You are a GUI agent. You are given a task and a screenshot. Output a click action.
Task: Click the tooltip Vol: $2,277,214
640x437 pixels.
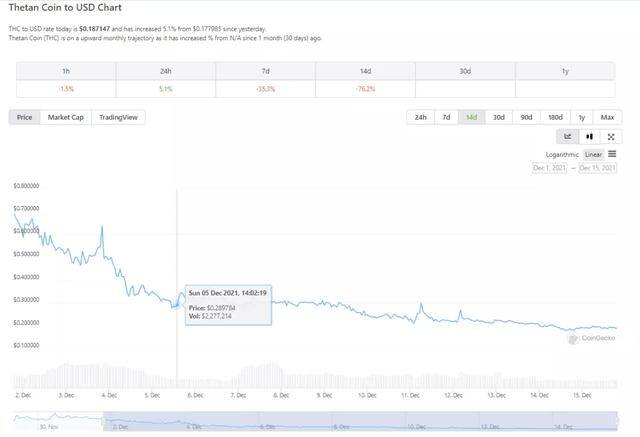tap(210, 316)
